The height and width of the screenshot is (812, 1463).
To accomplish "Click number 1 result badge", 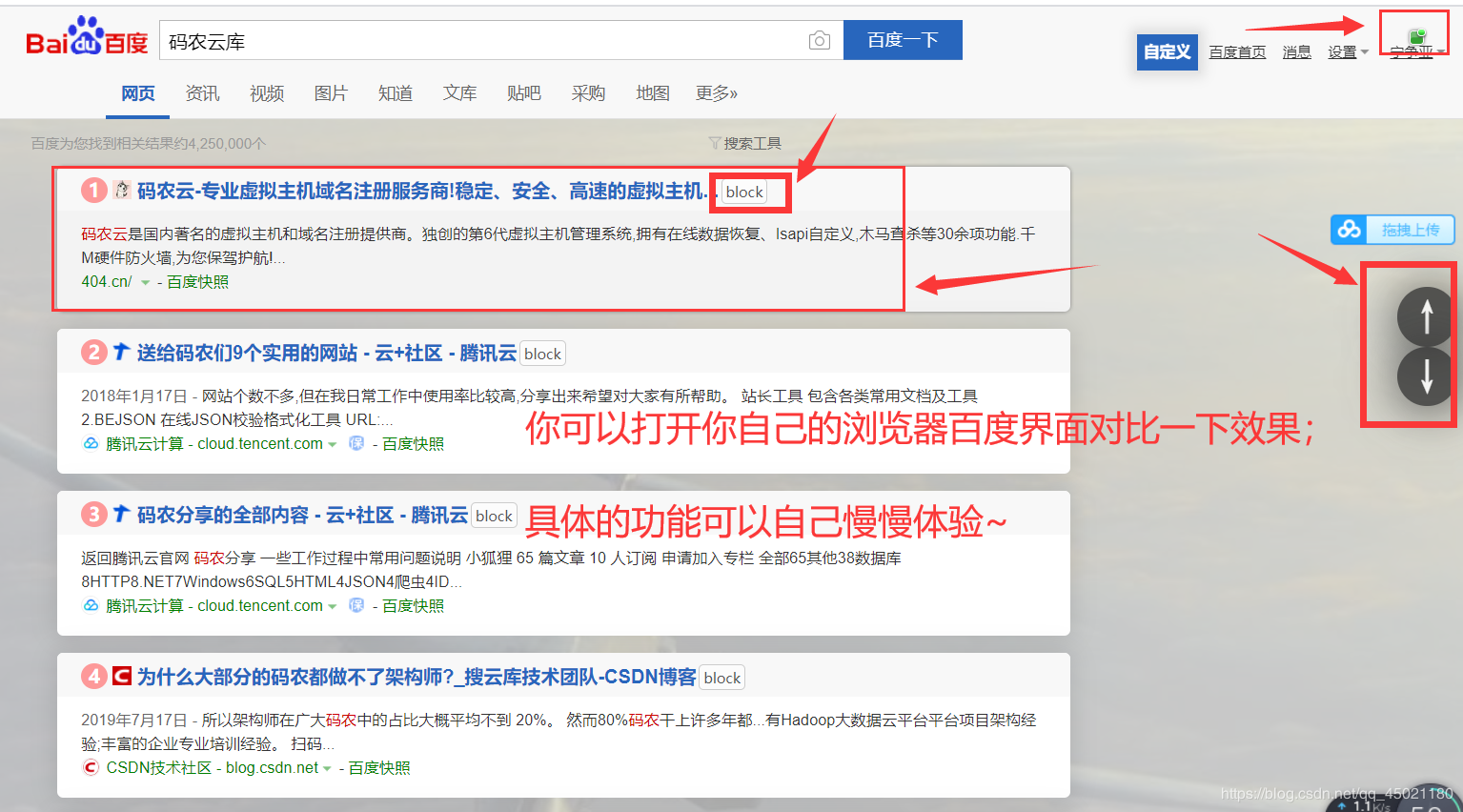I will (93, 191).
